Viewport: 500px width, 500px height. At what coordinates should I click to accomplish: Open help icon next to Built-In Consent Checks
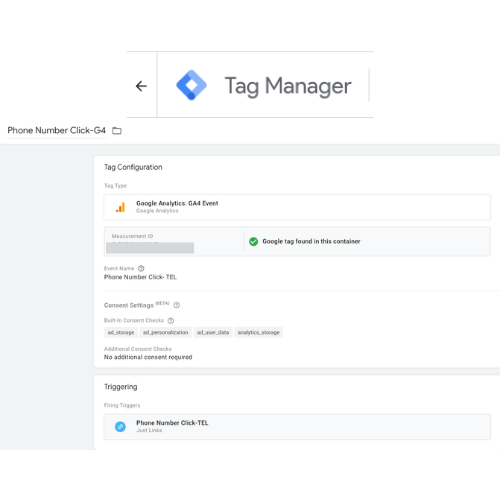pyautogui.click(x=171, y=320)
